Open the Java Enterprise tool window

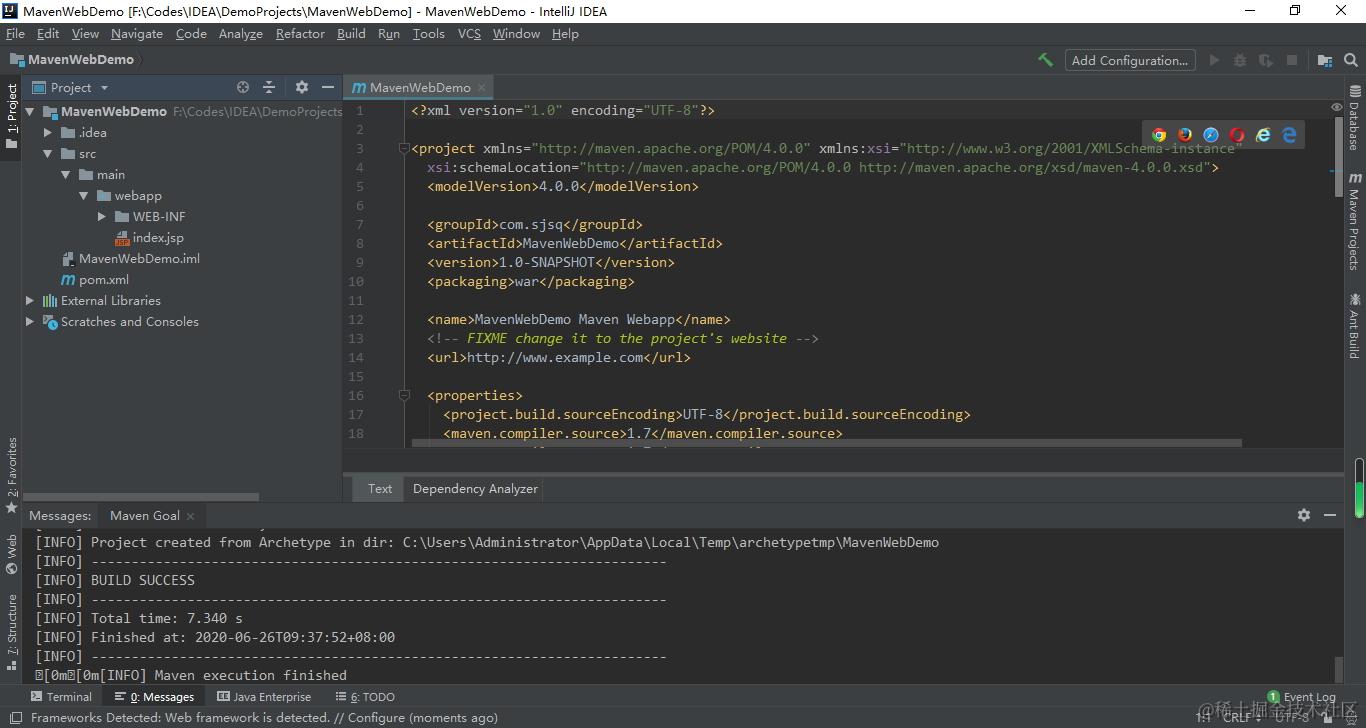click(264, 697)
